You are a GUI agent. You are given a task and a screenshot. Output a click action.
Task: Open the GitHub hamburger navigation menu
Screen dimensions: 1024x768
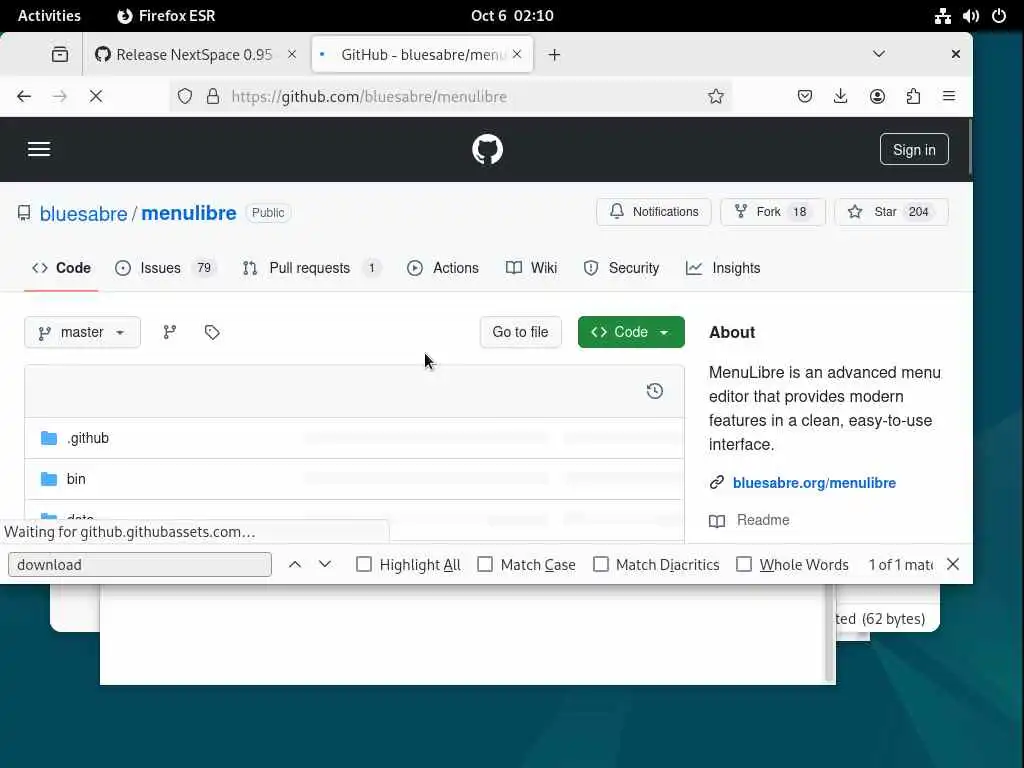point(39,150)
